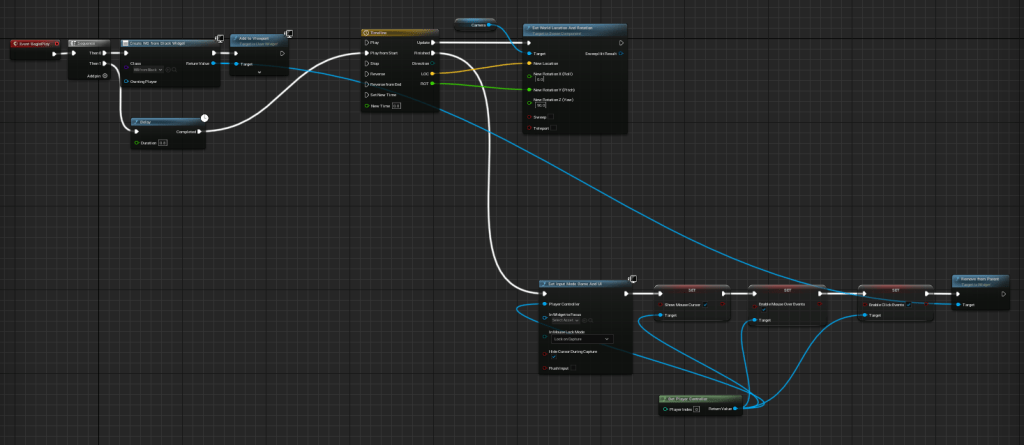The height and width of the screenshot is (445, 1024).
Task: Click the Add pin plus icon on Sequence
Action: pos(106,75)
